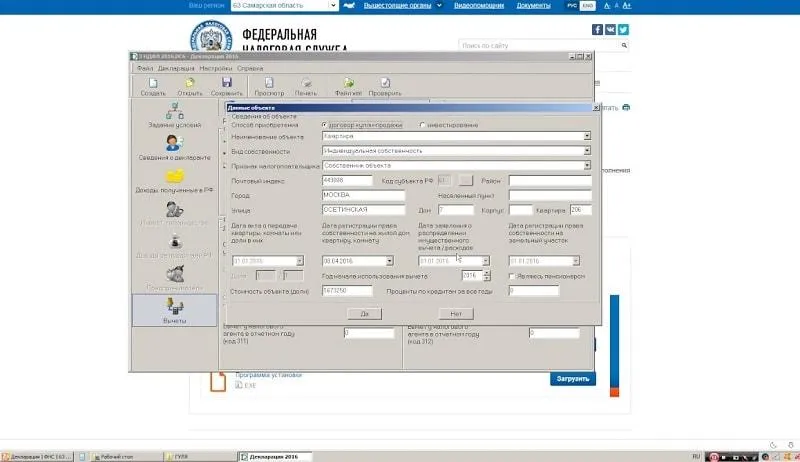This screenshot has height=462, width=800.
Task: Click the Нет button in dialog
Action: click(468, 313)
